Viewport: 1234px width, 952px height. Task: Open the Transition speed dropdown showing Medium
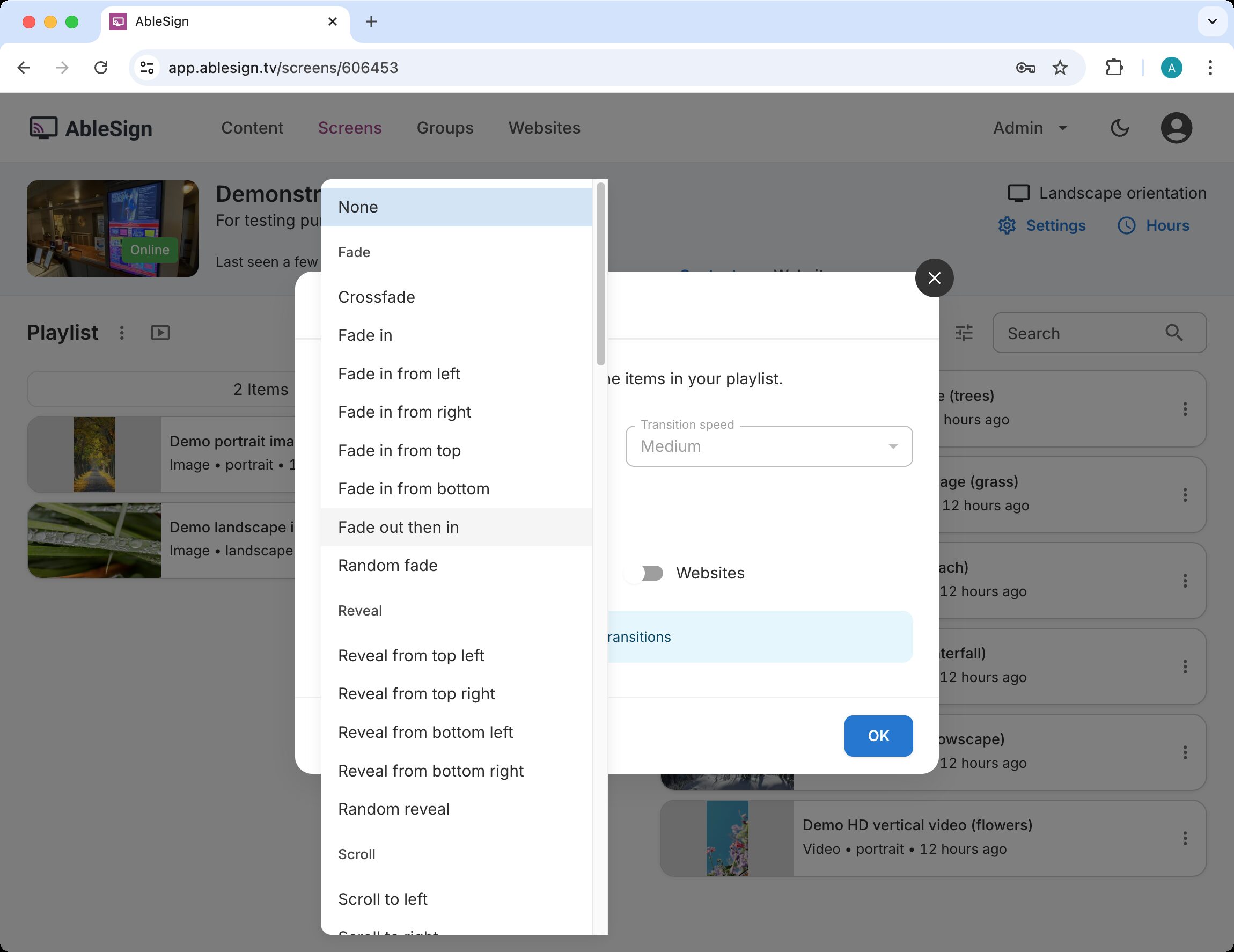click(768, 446)
